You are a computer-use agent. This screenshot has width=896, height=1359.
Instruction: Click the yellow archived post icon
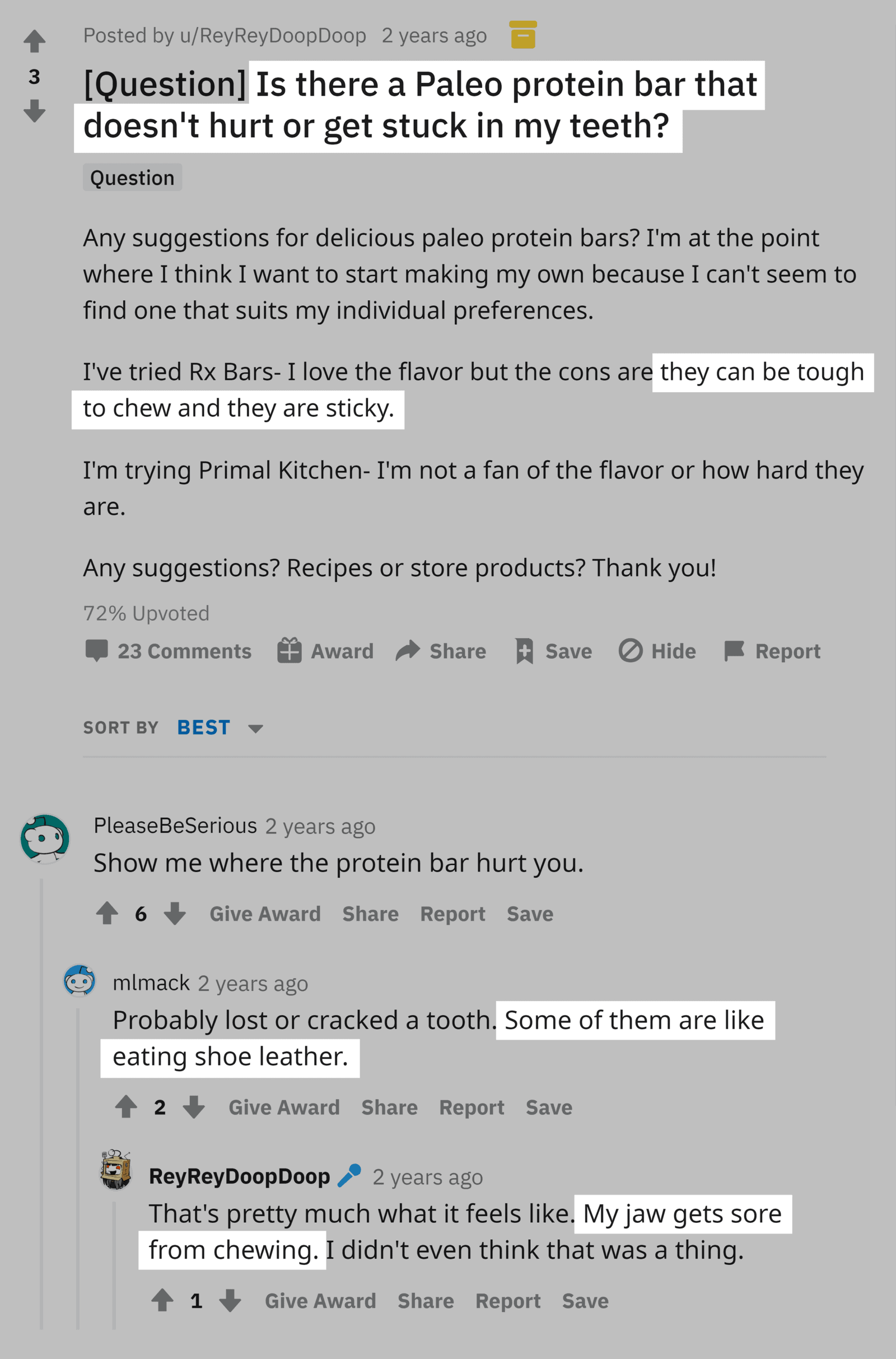523,35
